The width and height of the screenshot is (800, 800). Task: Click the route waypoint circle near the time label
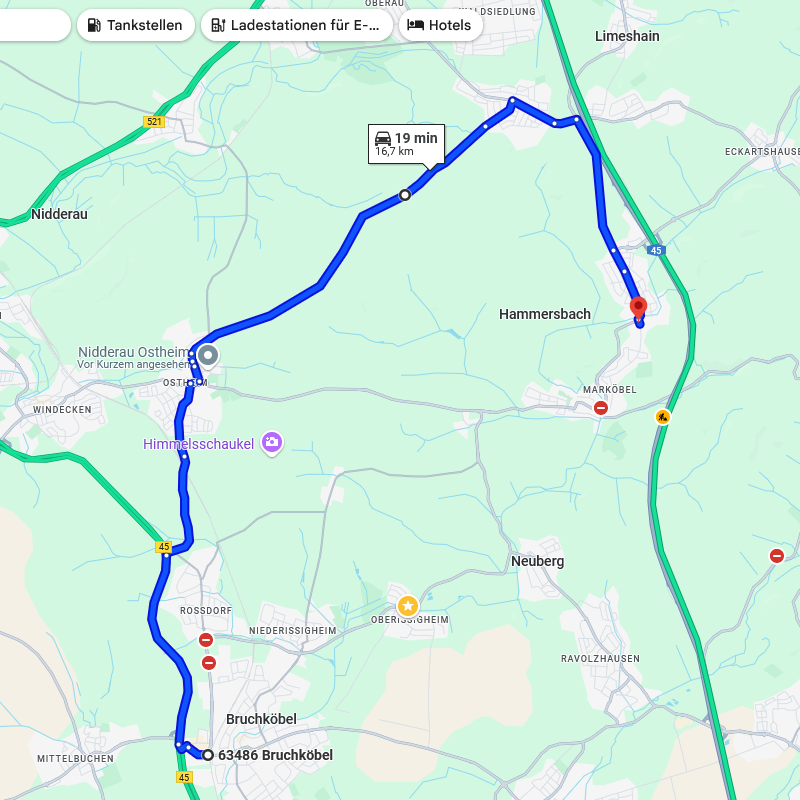tap(405, 194)
